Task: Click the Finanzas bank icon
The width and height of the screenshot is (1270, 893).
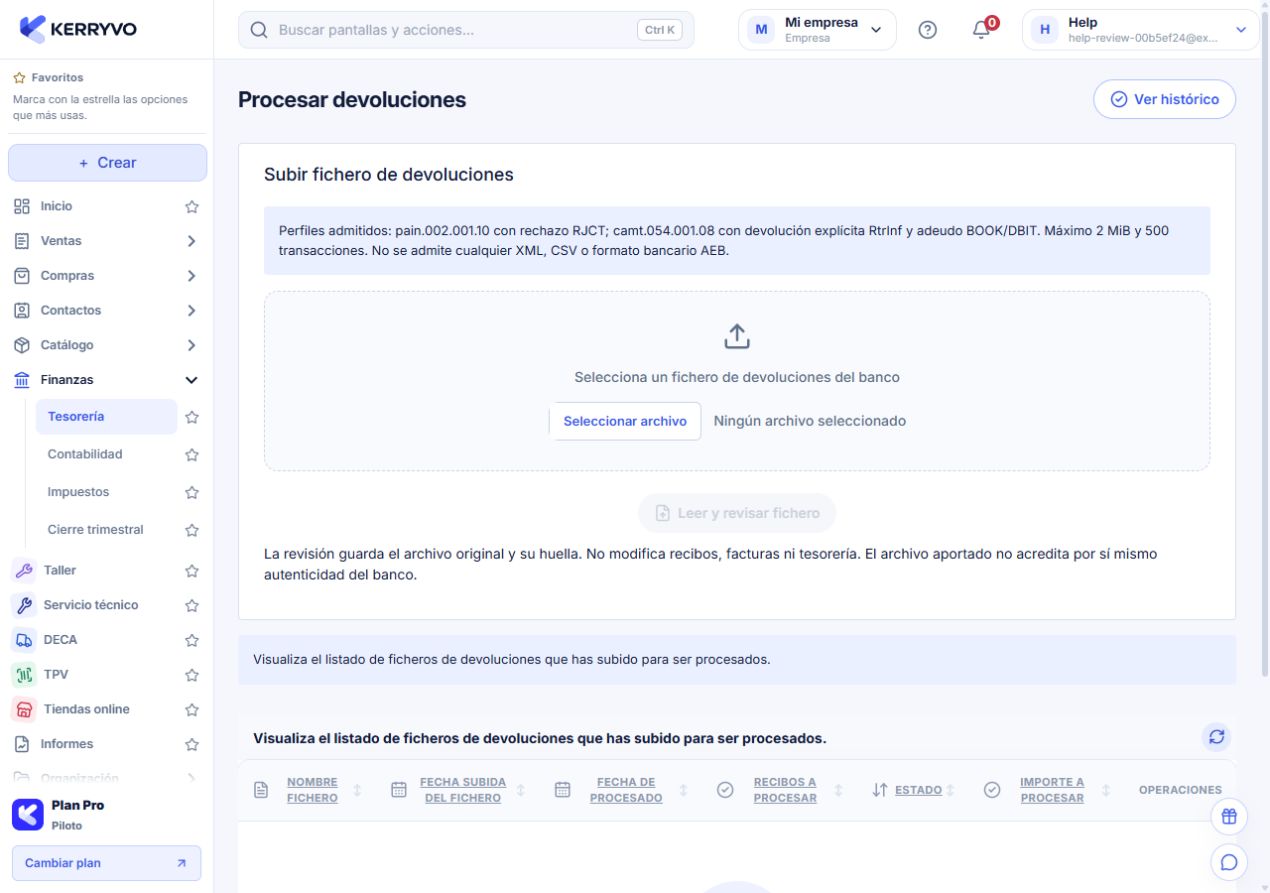Action: coord(22,380)
